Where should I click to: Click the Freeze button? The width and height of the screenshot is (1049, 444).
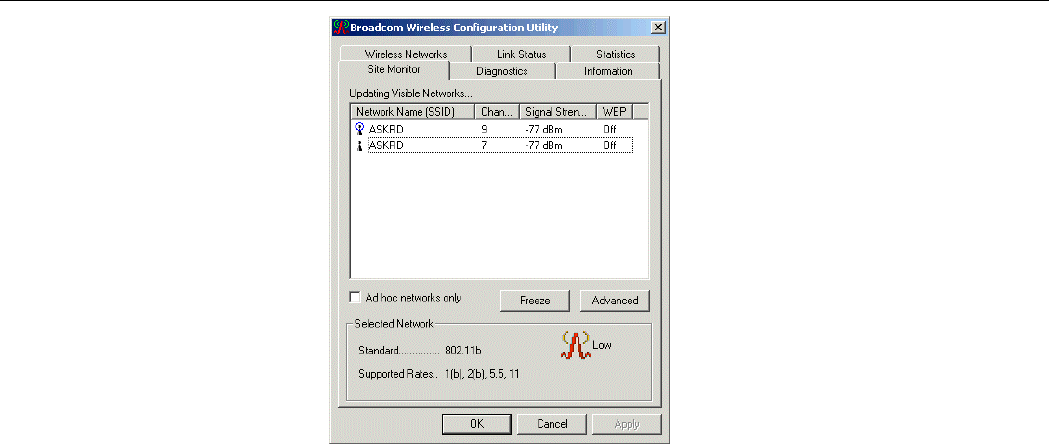pyautogui.click(x=535, y=300)
